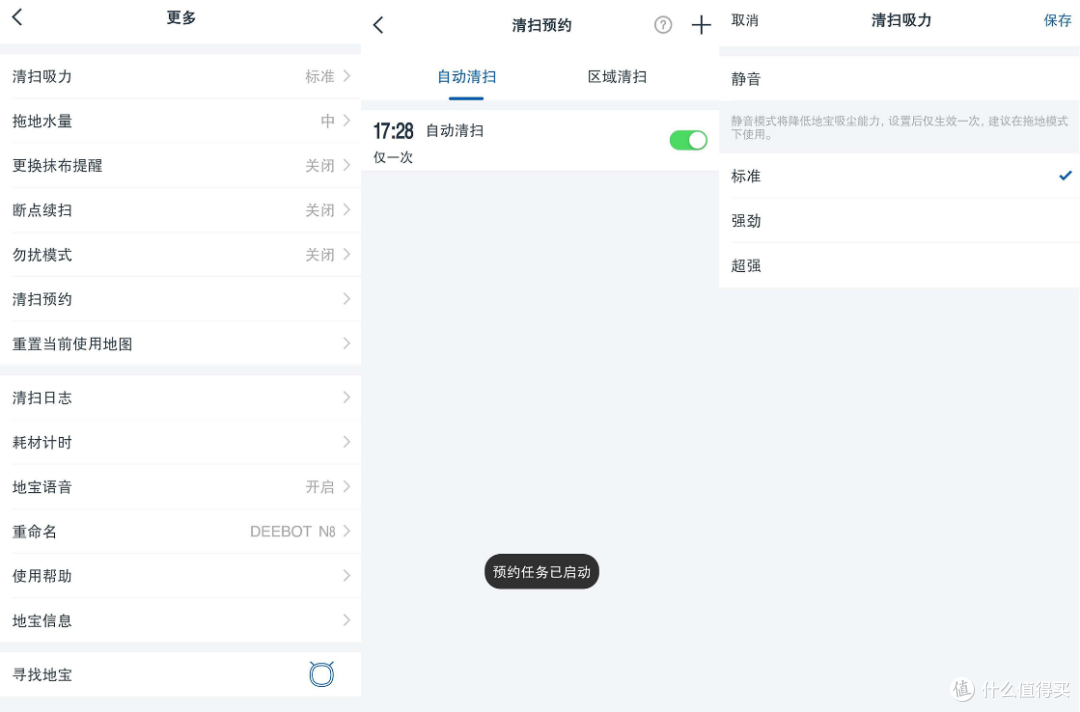Open the 地宝语音 menu row
This screenshot has width=1080, height=712.
pos(180,487)
